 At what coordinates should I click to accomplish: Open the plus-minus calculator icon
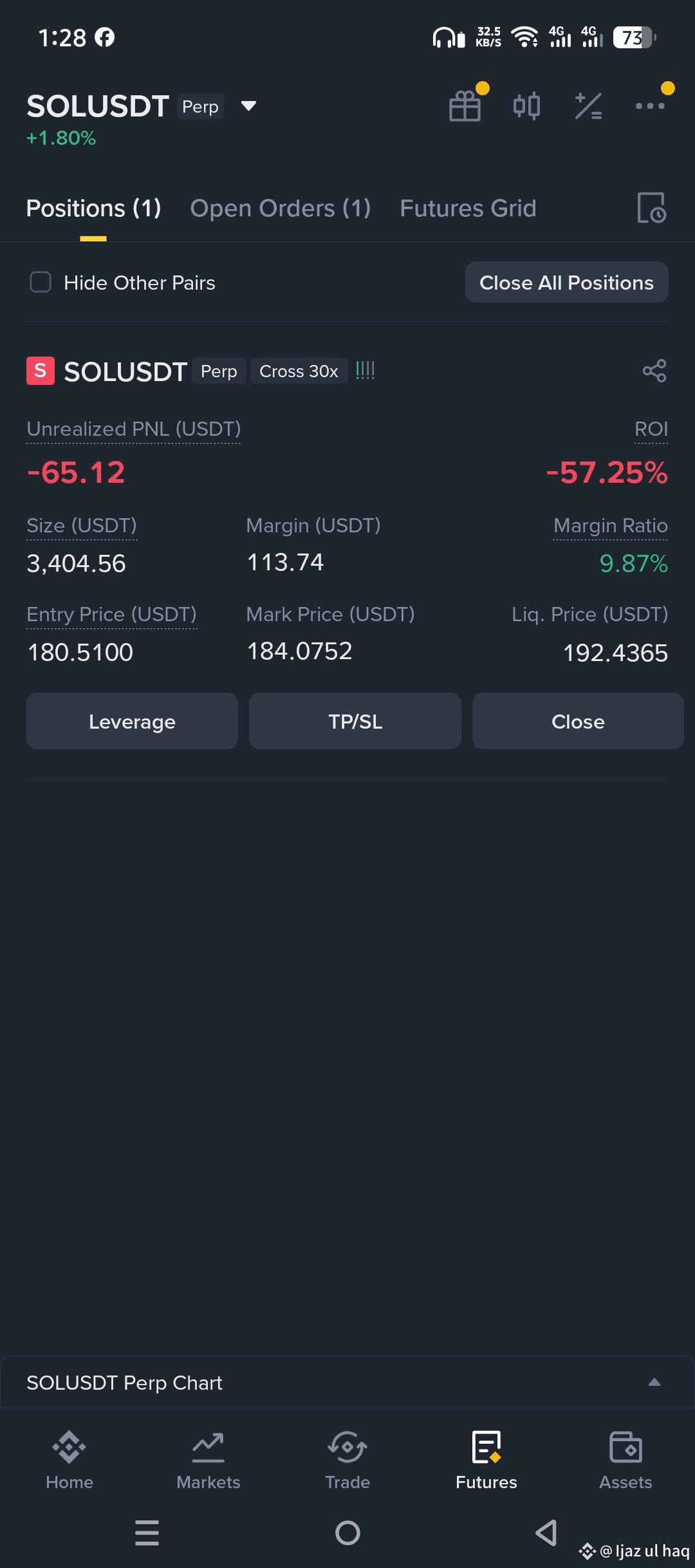[x=588, y=106]
